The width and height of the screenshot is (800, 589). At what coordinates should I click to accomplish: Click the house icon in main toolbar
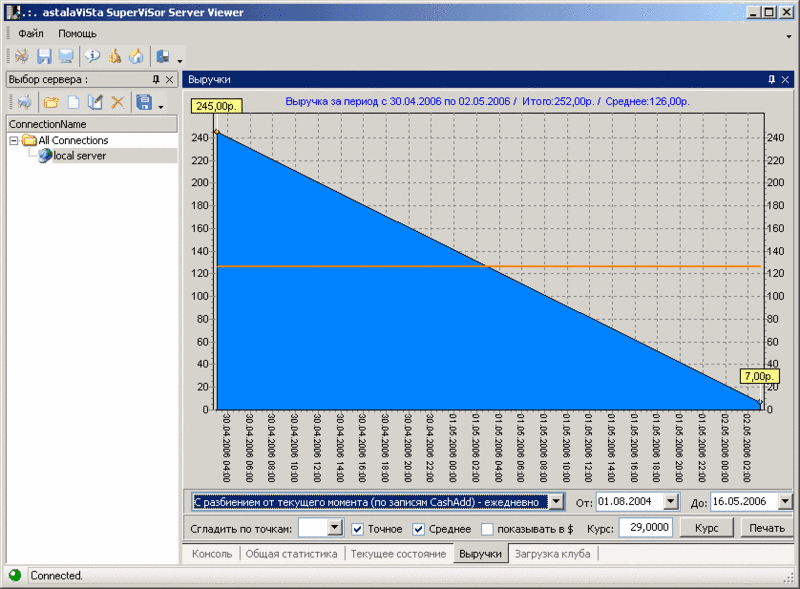136,56
